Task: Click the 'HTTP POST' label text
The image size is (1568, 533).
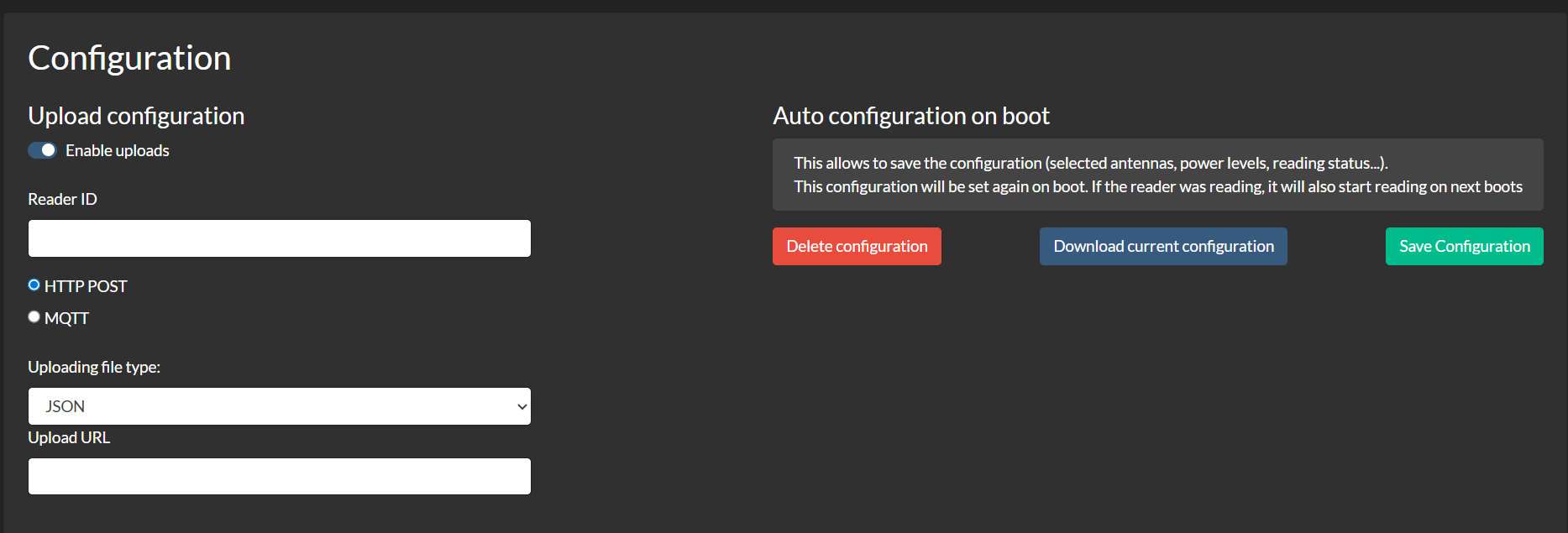Action: [x=86, y=286]
